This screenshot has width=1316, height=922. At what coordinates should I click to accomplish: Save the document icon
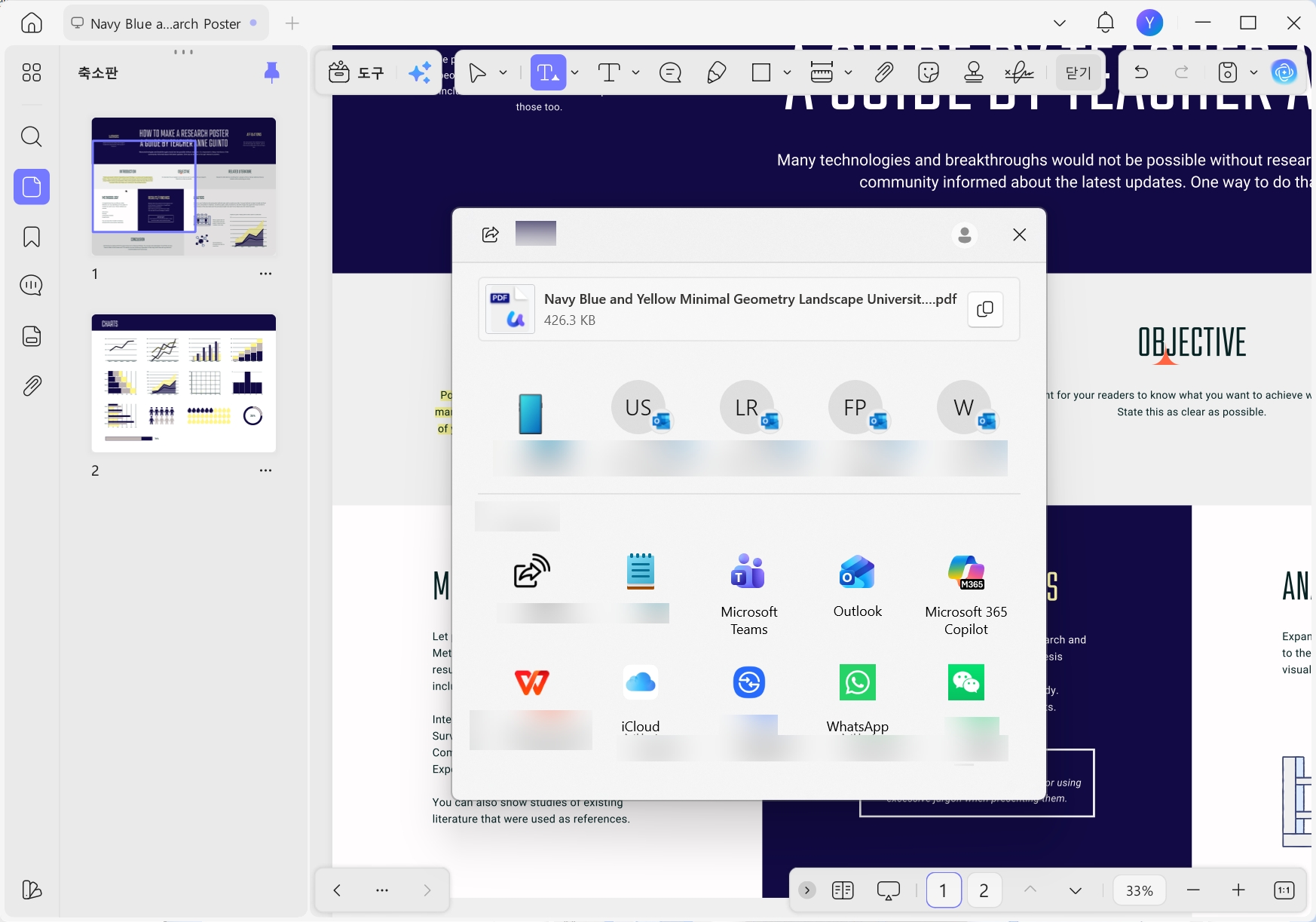1228,72
